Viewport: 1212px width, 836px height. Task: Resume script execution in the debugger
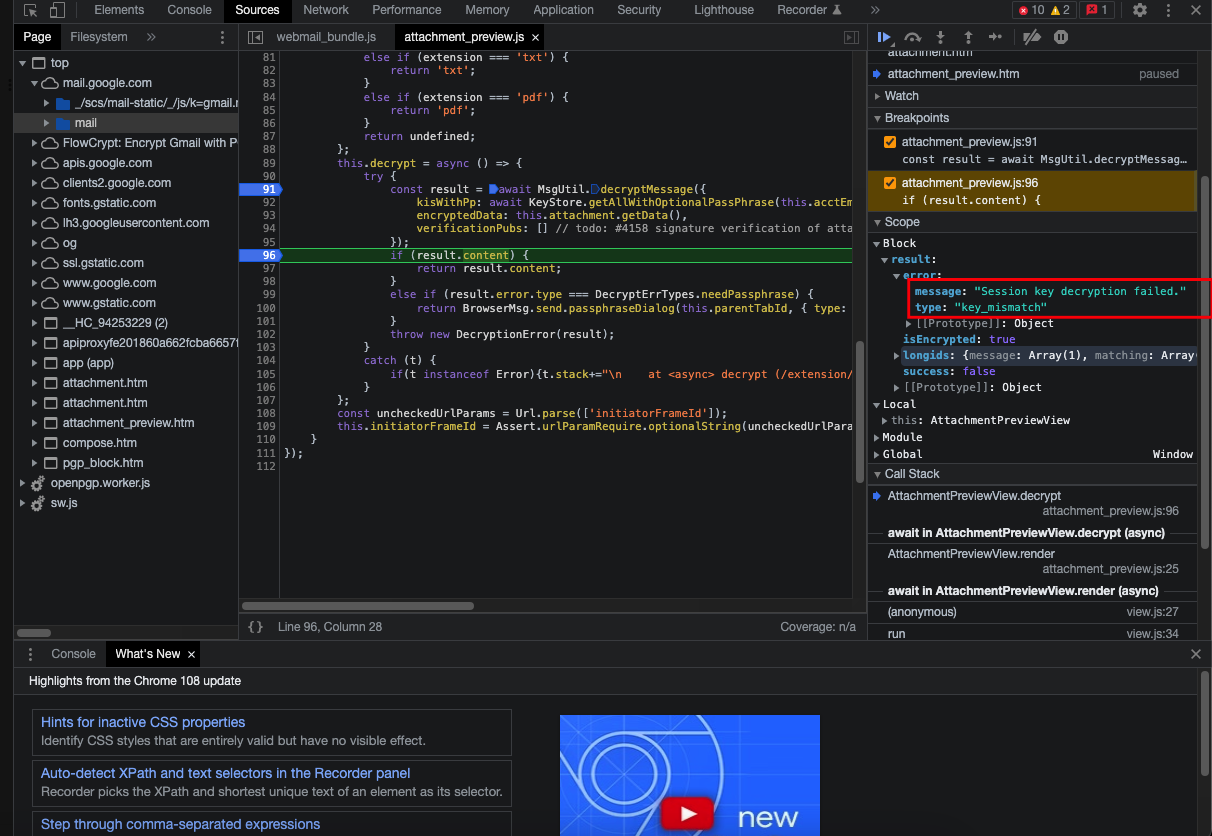coord(883,37)
